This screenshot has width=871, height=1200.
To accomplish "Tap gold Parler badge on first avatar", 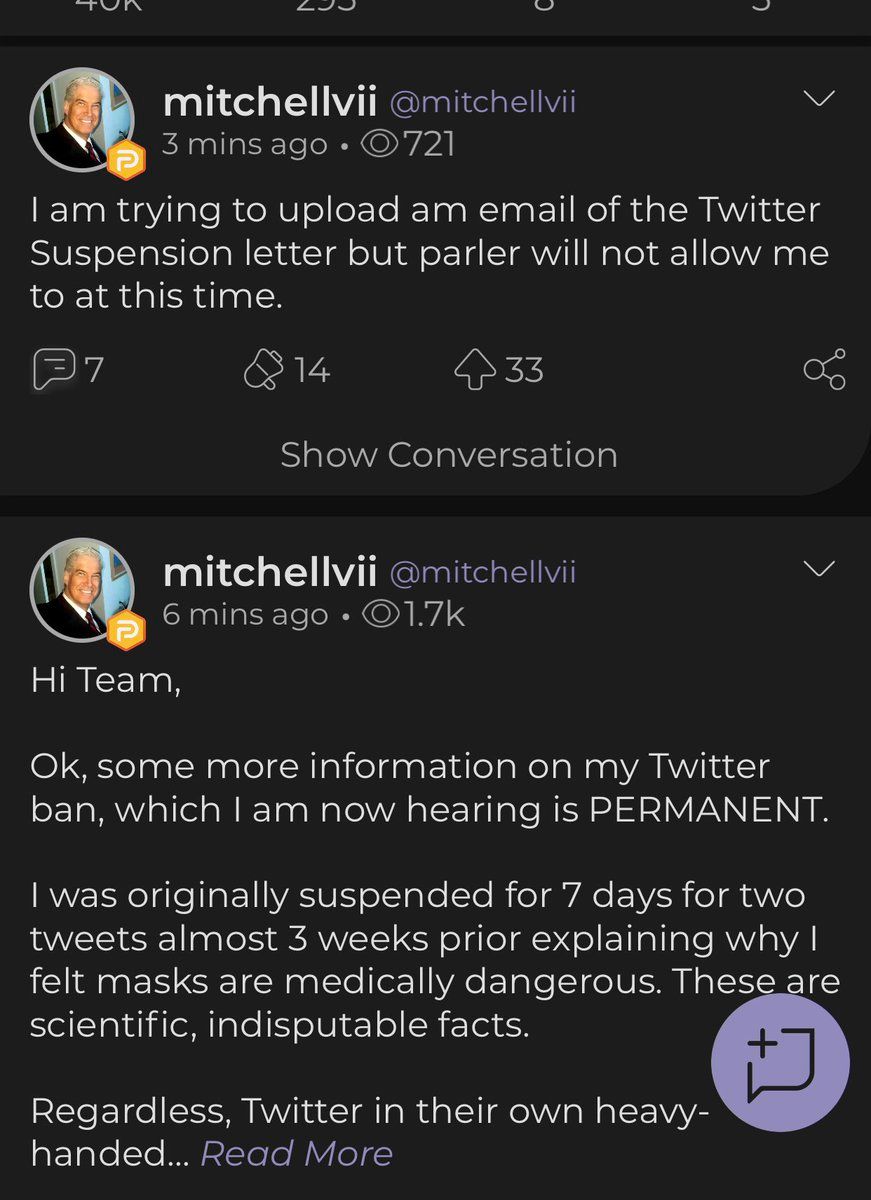I will tap(126, 161).
